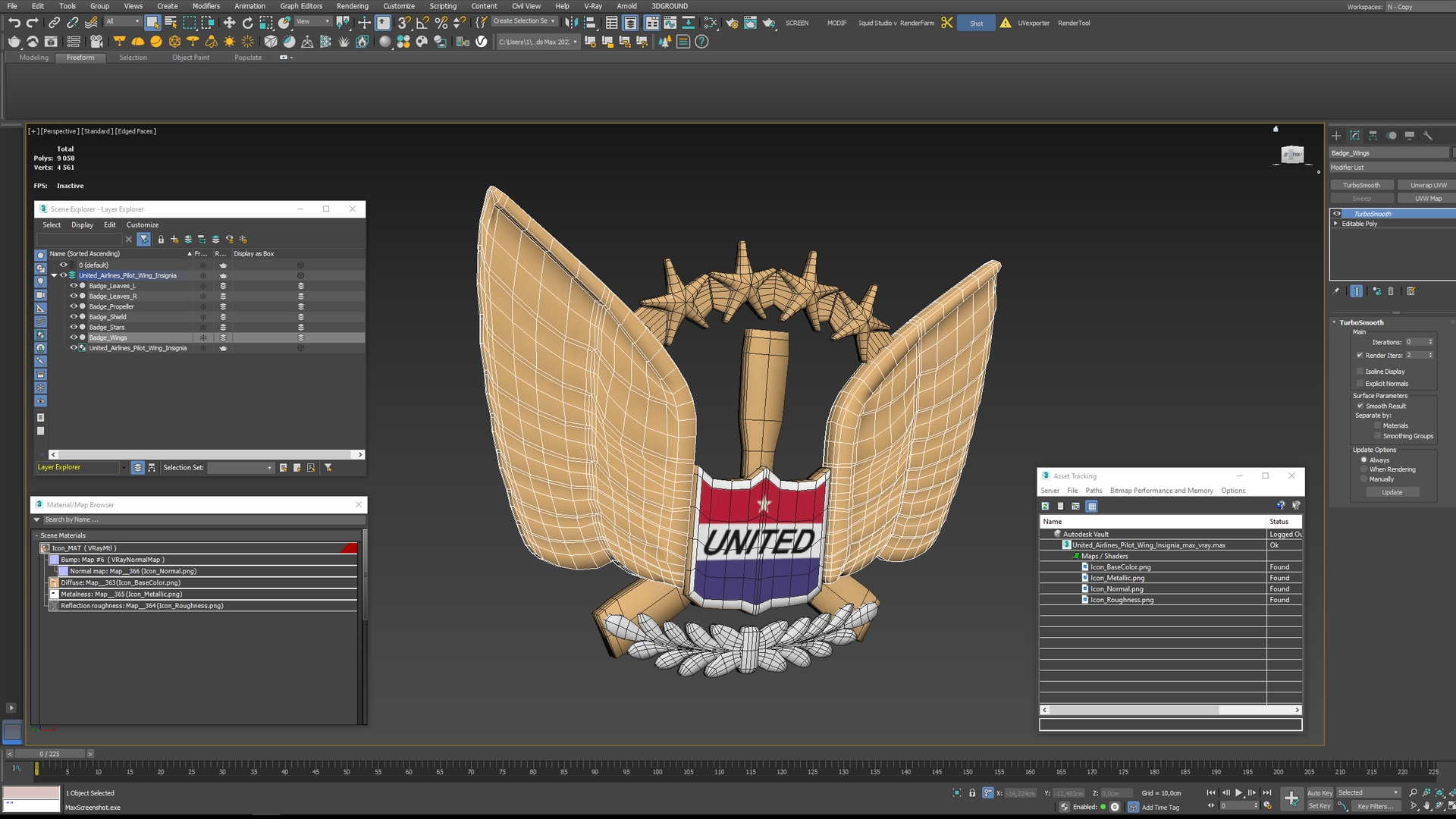Undo the last action in main toolbar
1456x819 pixels.
pyautogui.click(x=14, y=23)
